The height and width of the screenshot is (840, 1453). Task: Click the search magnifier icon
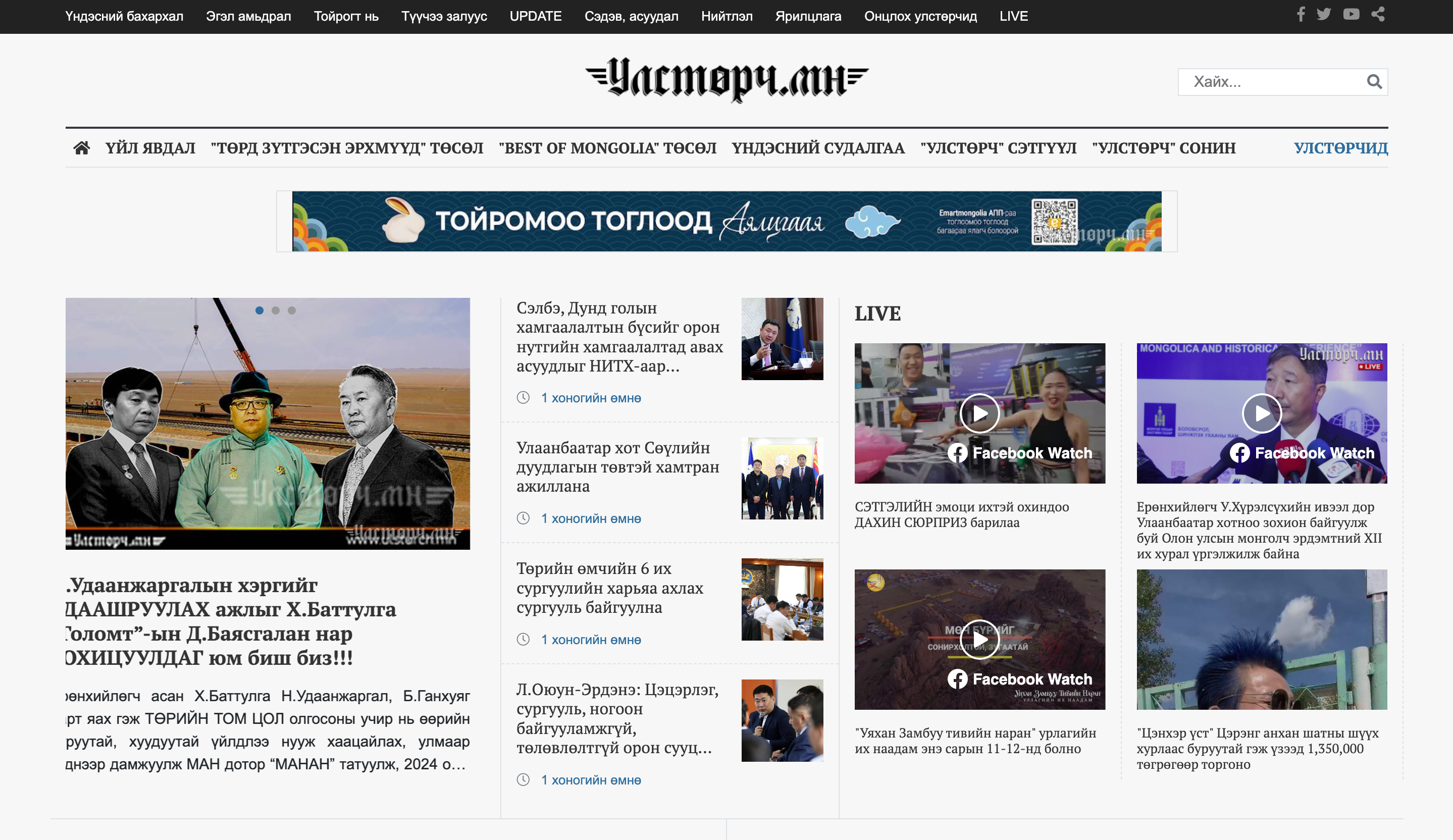click(x=1374, y=82)
